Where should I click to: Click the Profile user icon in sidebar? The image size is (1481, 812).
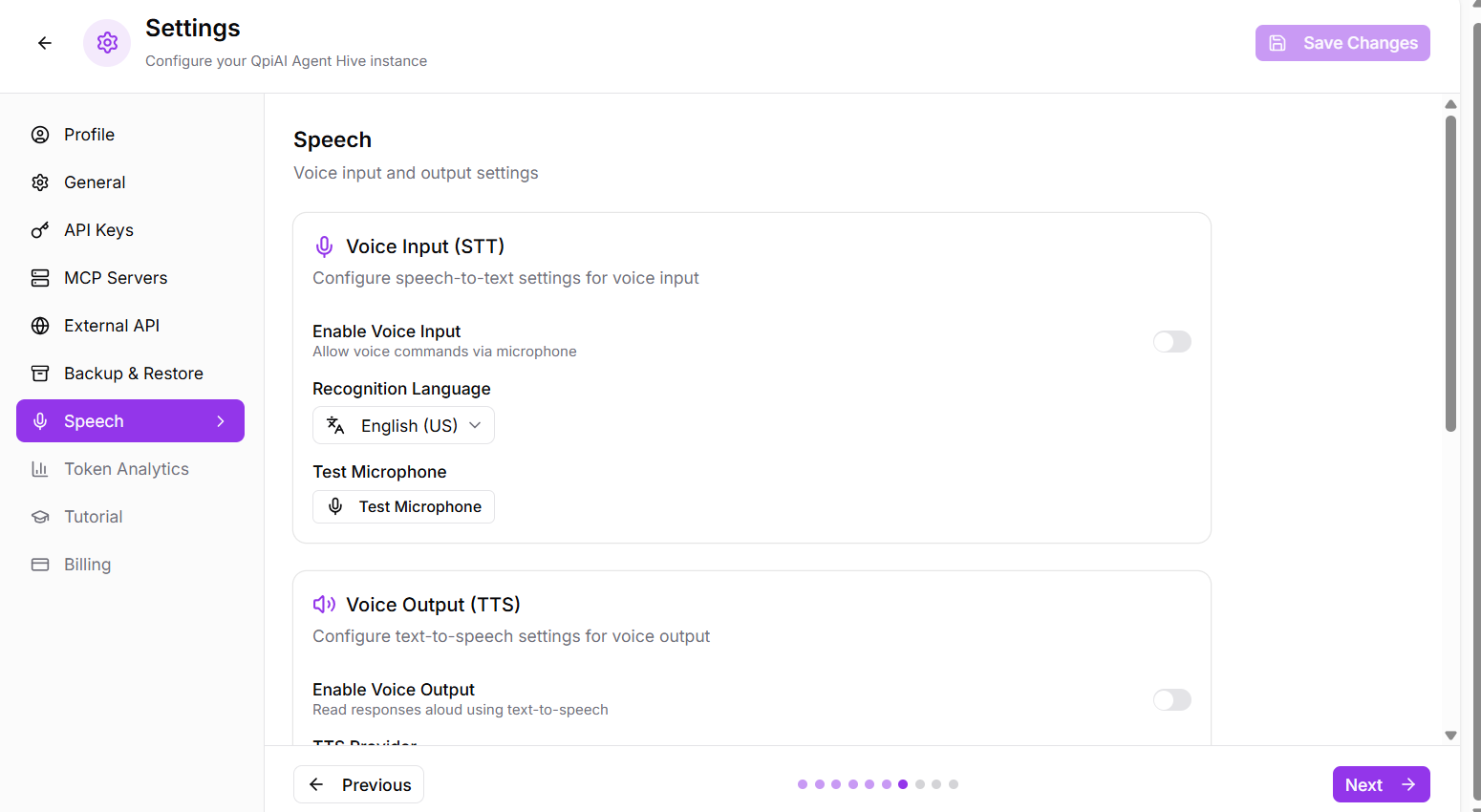40,135
